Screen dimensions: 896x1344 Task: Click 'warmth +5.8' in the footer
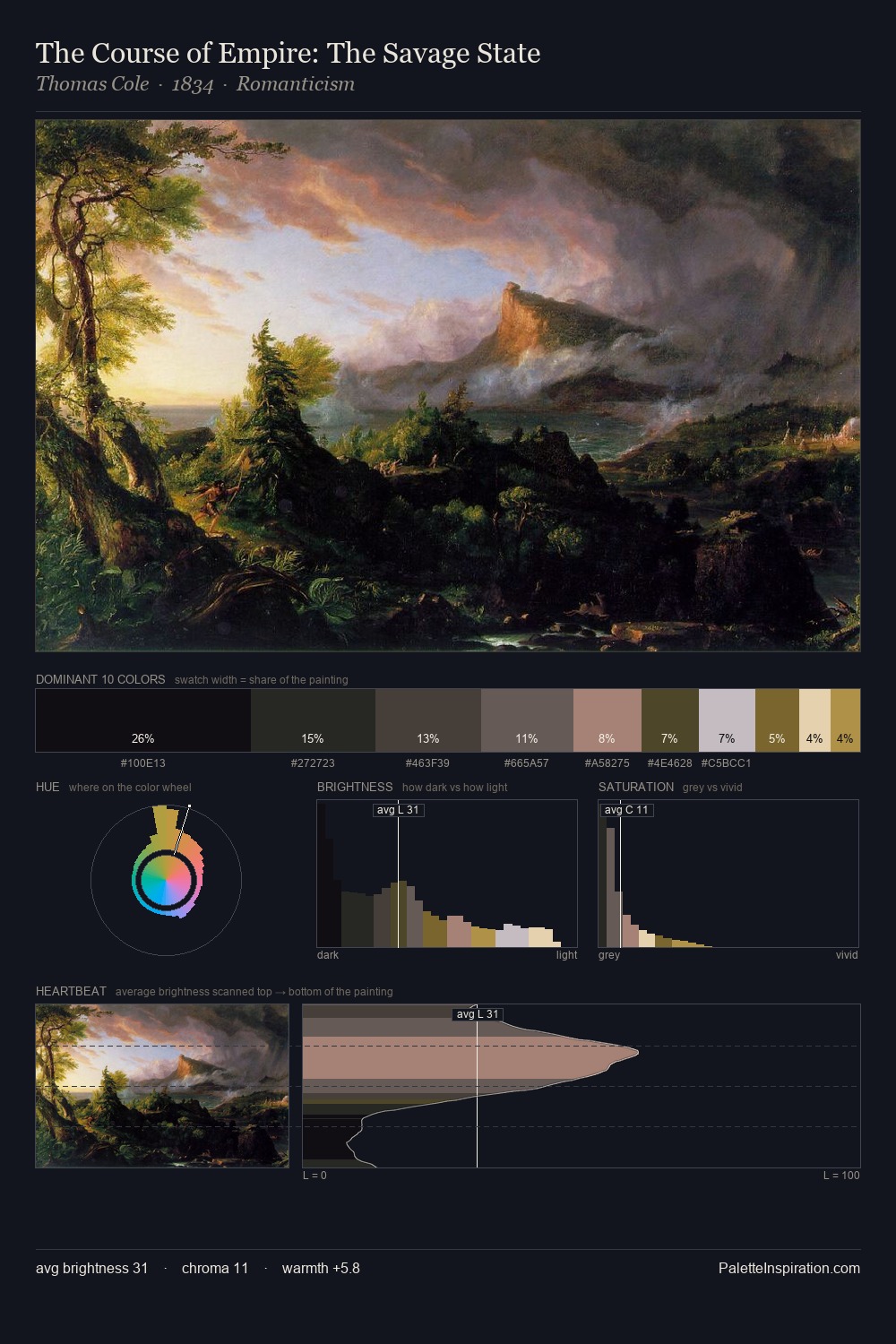[x=321, y=1268]
